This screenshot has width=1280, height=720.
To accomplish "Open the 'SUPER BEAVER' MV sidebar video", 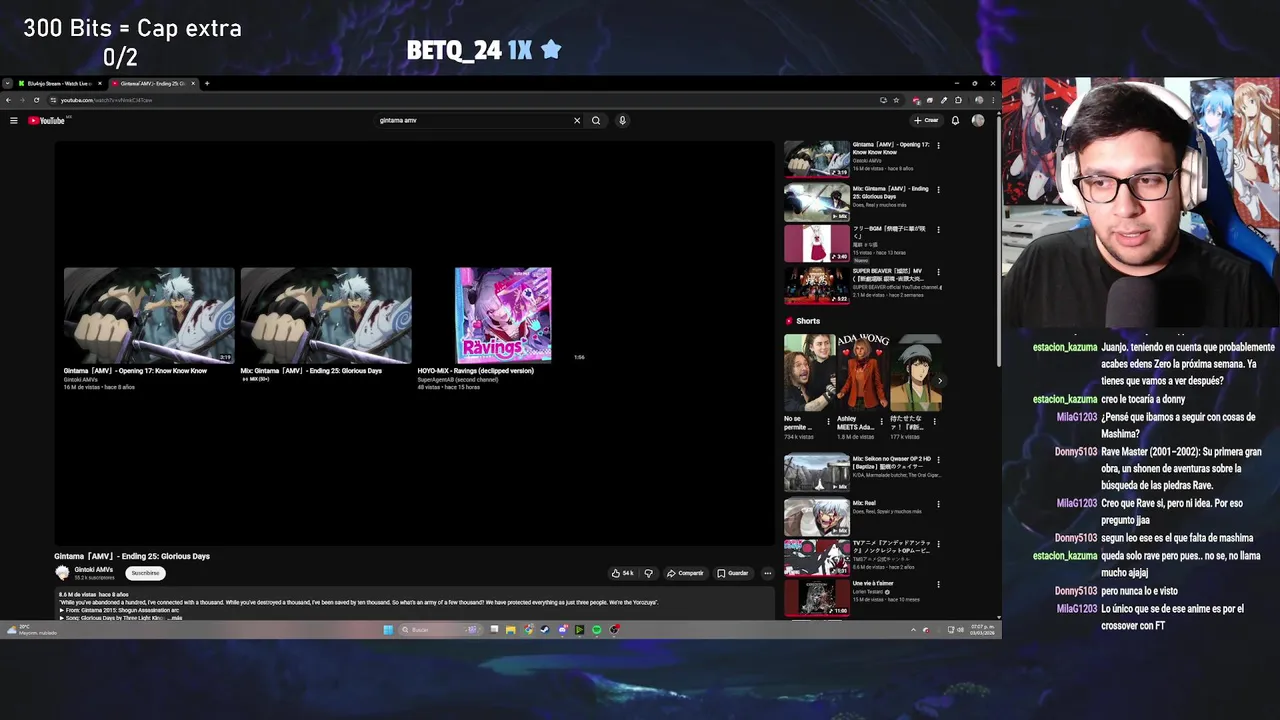I will click(817, 285).
